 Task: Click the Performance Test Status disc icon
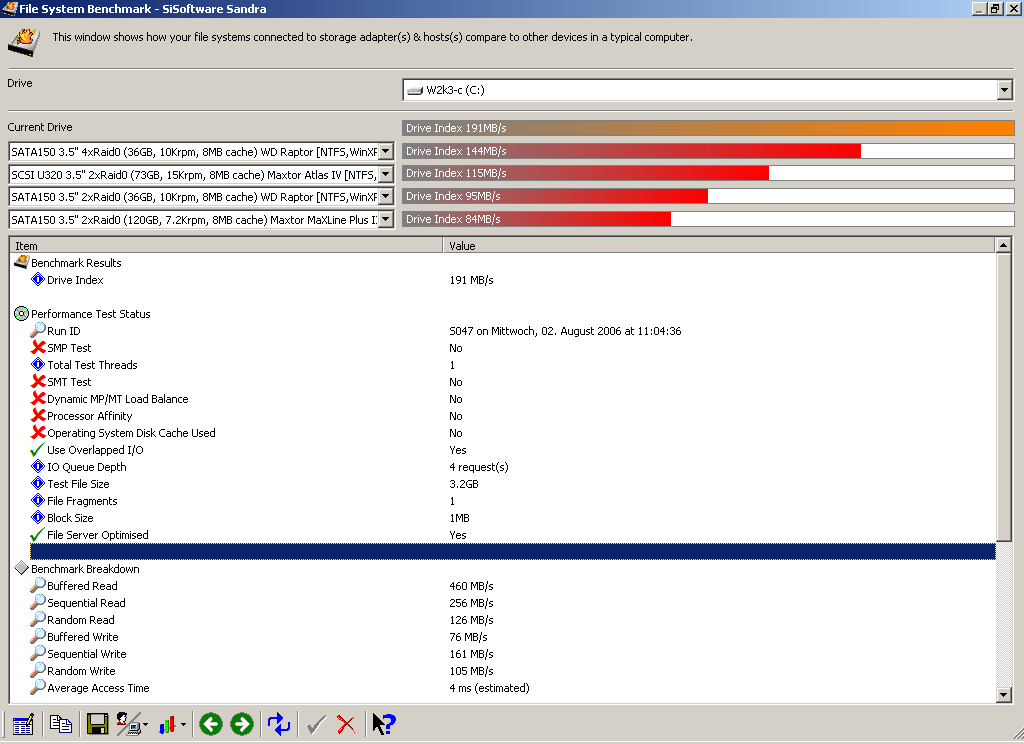22,314
